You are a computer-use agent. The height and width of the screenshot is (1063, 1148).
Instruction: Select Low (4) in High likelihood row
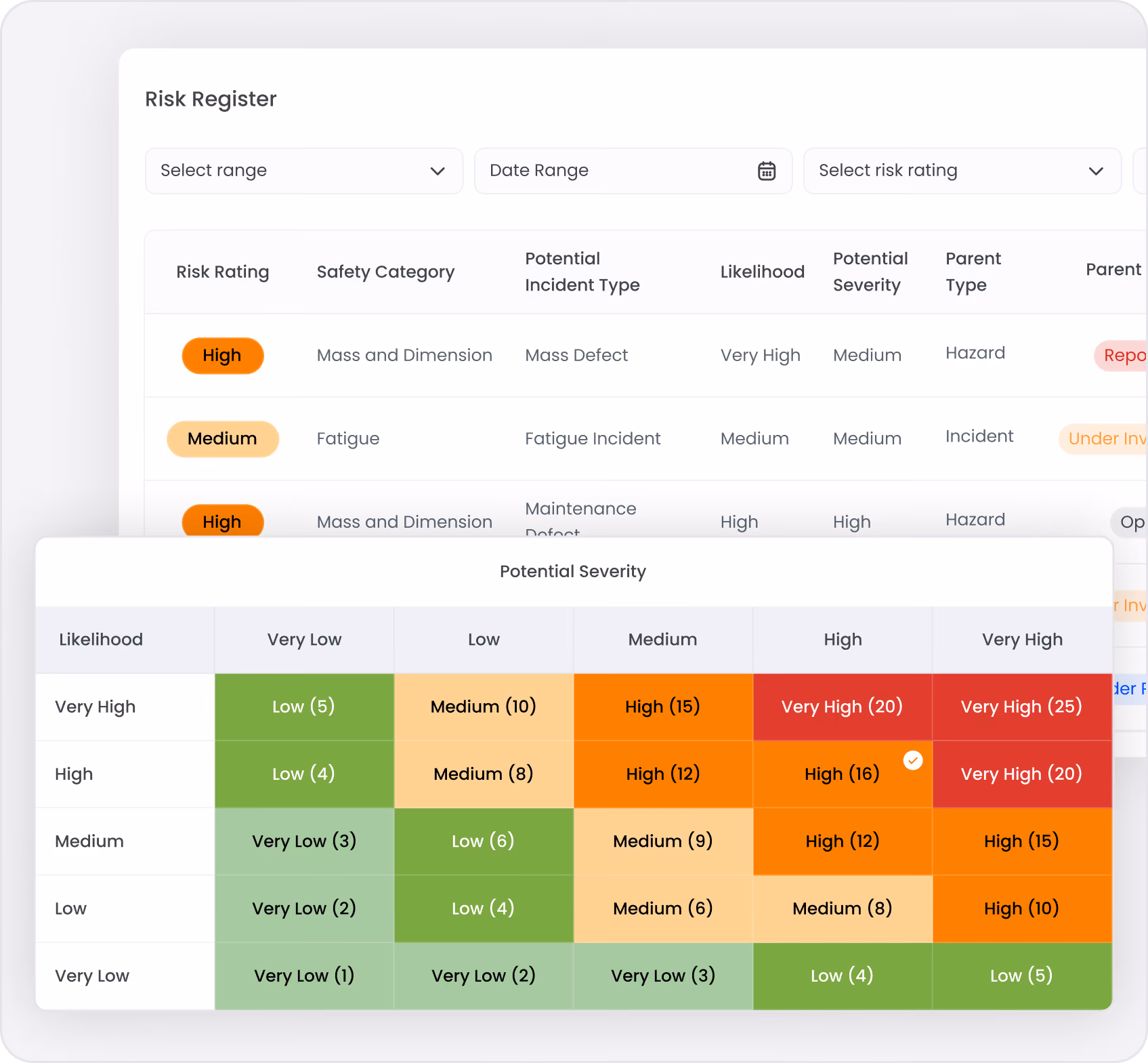(x=304, y=774)
